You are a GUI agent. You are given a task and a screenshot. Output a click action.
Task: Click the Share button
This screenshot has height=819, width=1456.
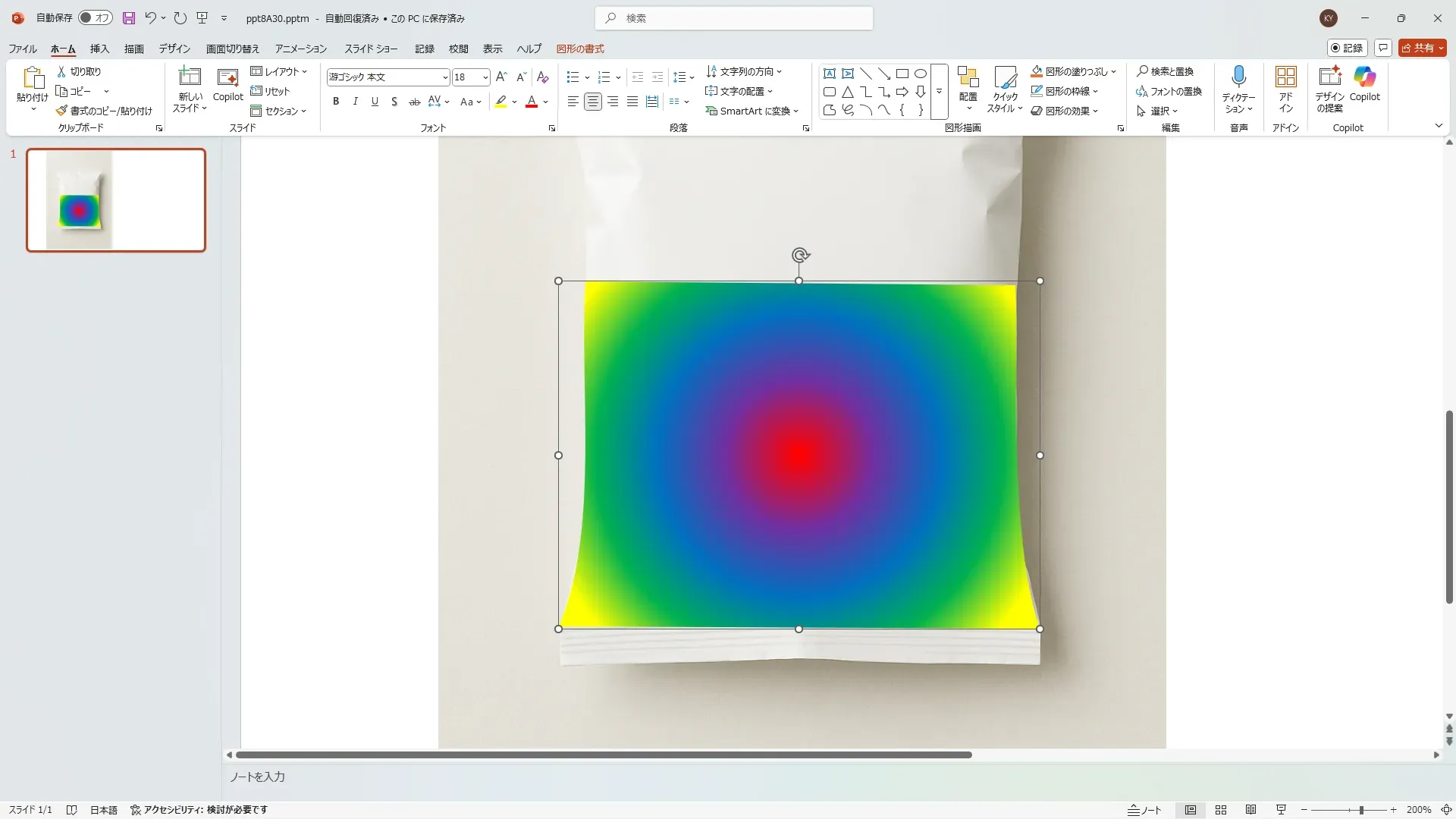point(1418,48)
